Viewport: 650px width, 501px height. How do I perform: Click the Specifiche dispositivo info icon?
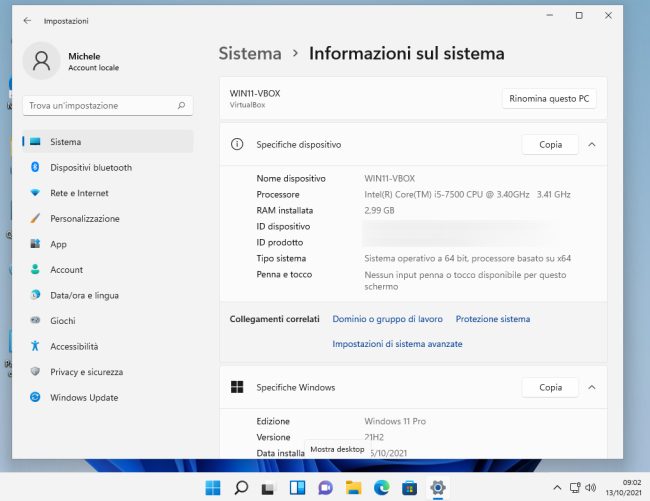[x=237, y=144]
